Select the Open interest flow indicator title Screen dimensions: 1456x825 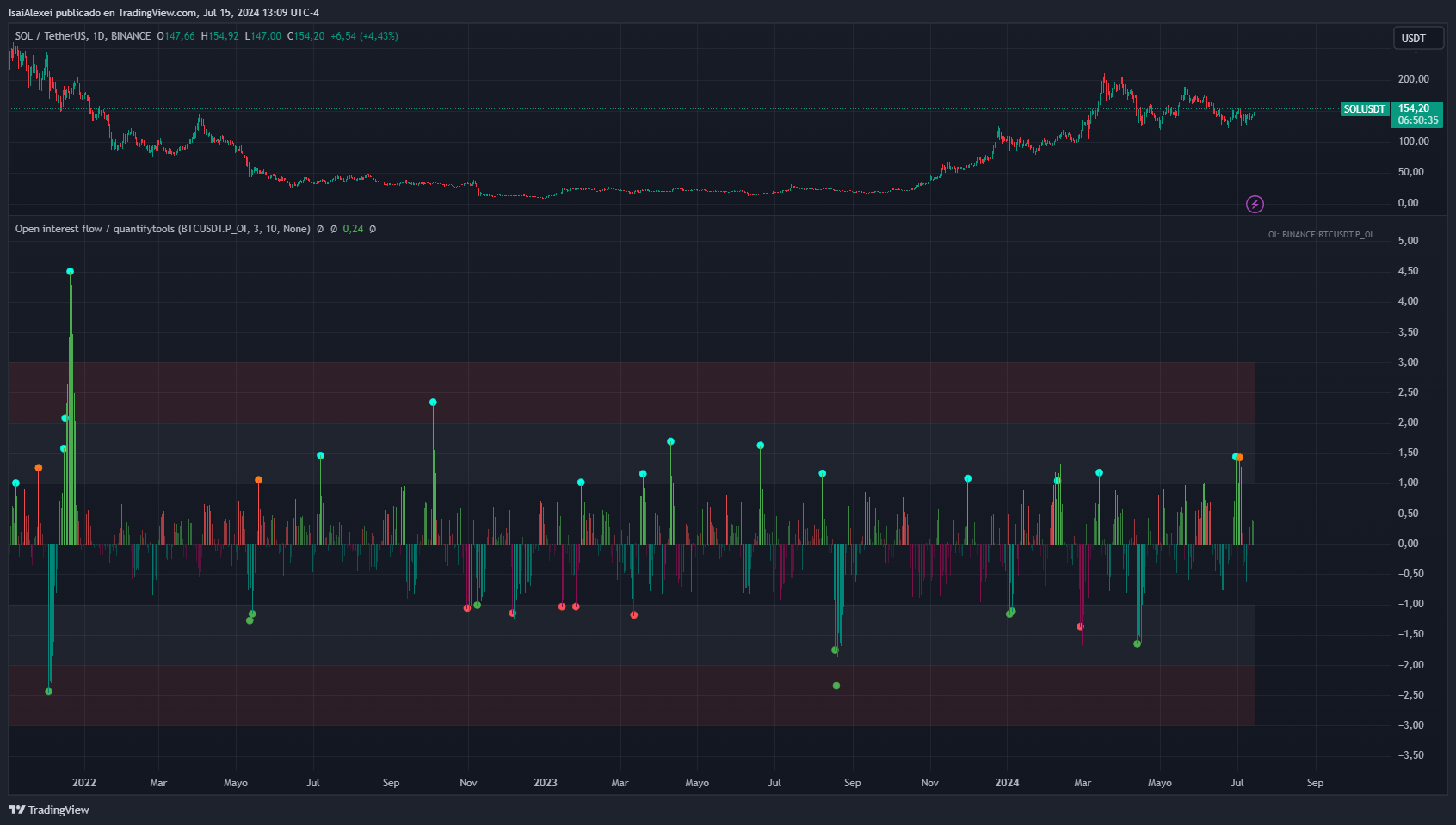point(163,229)
